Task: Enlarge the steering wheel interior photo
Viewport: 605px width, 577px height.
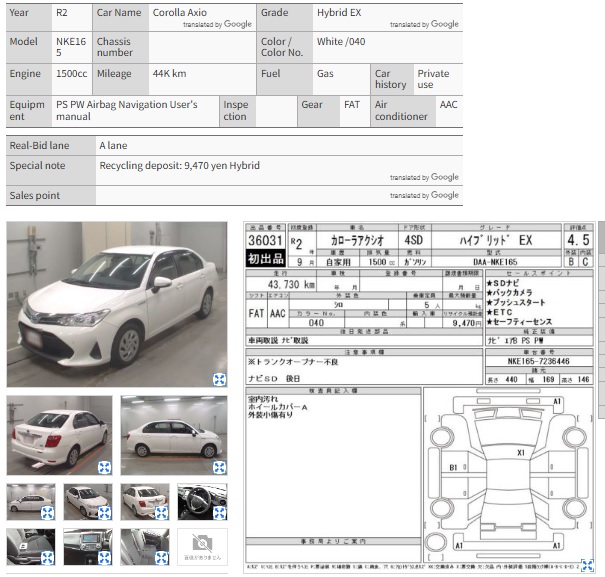Action: (x=219, y=513)
